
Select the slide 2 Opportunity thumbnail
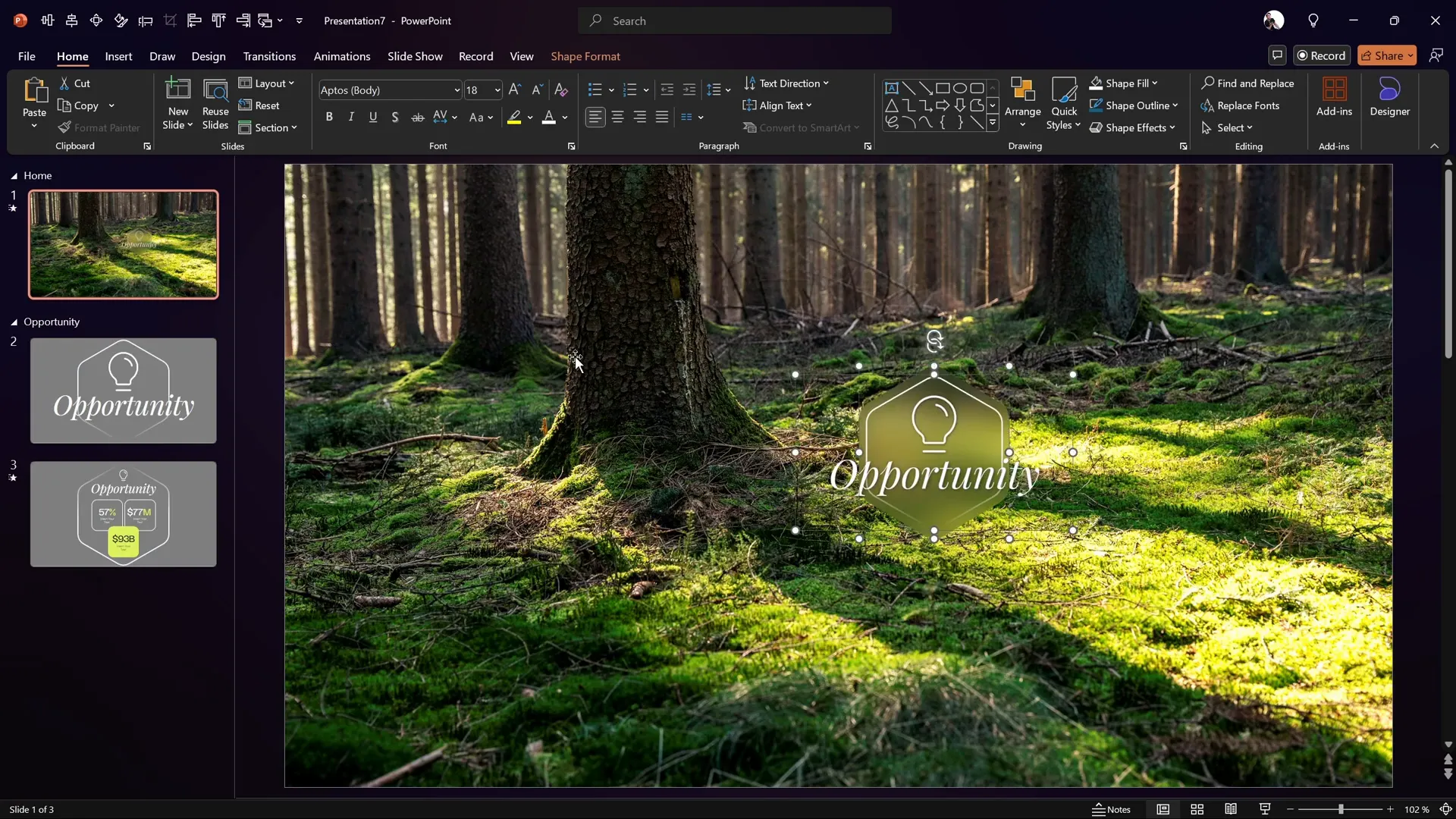(x=123, y=391)
